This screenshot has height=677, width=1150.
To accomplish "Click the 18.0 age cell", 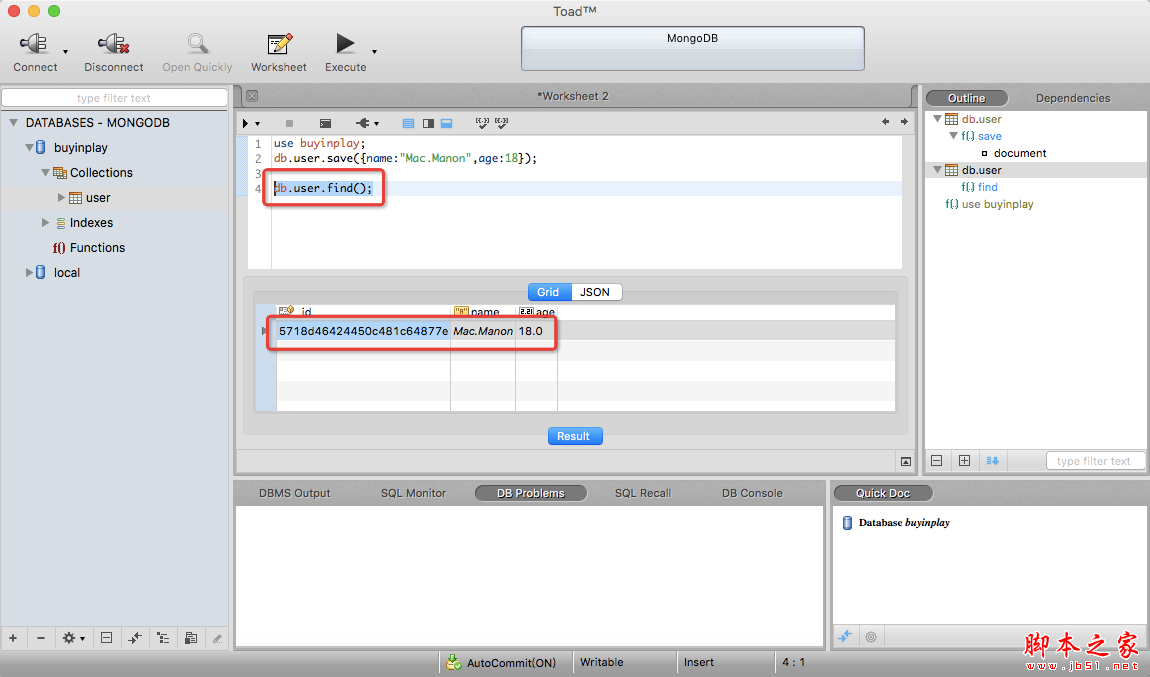I will pyautogui.click(x=536, y=332).
